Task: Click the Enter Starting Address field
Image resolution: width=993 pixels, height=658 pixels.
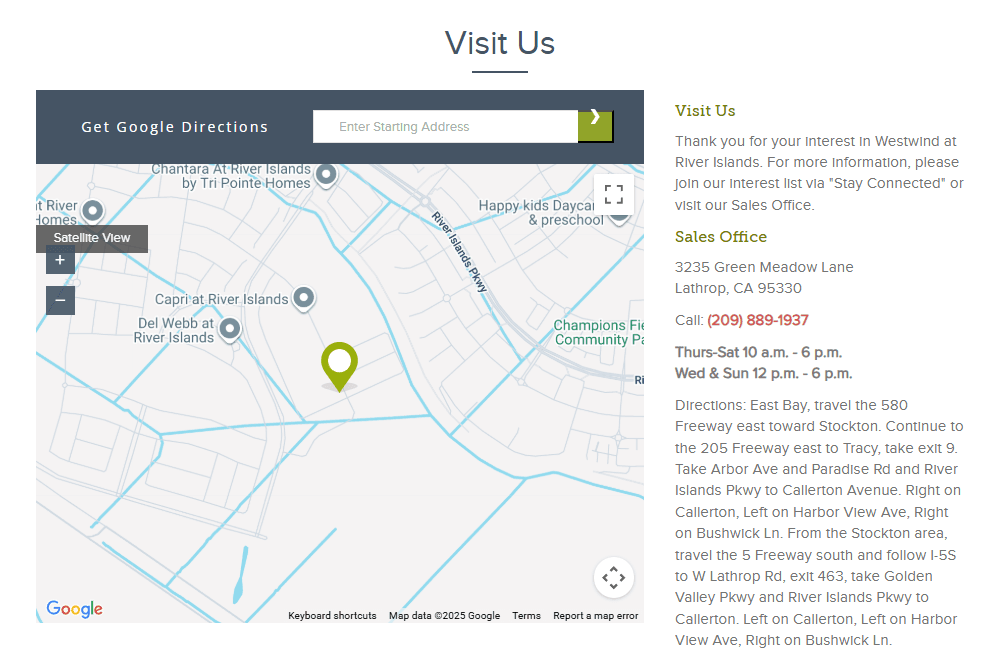Action: (445, 127)
